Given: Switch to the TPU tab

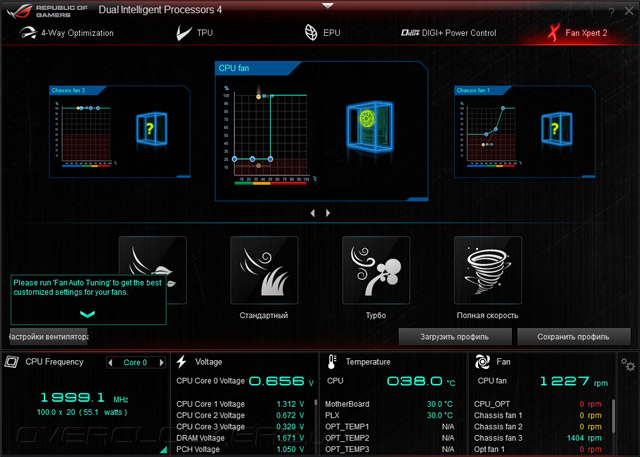Looking at the screenshot, I should 194,33.
